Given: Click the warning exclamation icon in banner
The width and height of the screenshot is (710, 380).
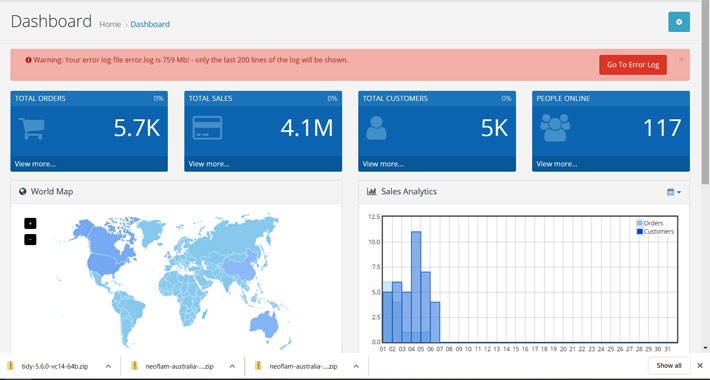Looking at the screenshot, I should coord(28,60).
